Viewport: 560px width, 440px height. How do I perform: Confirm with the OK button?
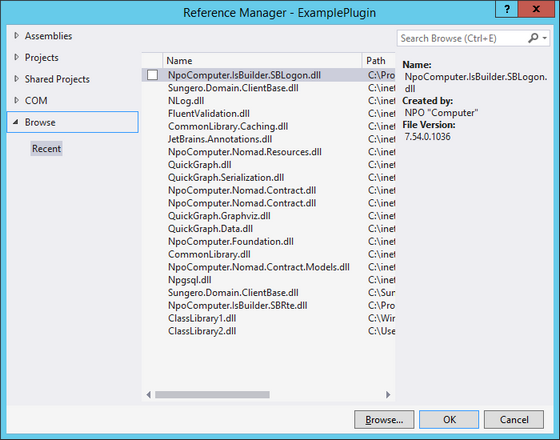(x=449, y=419)
